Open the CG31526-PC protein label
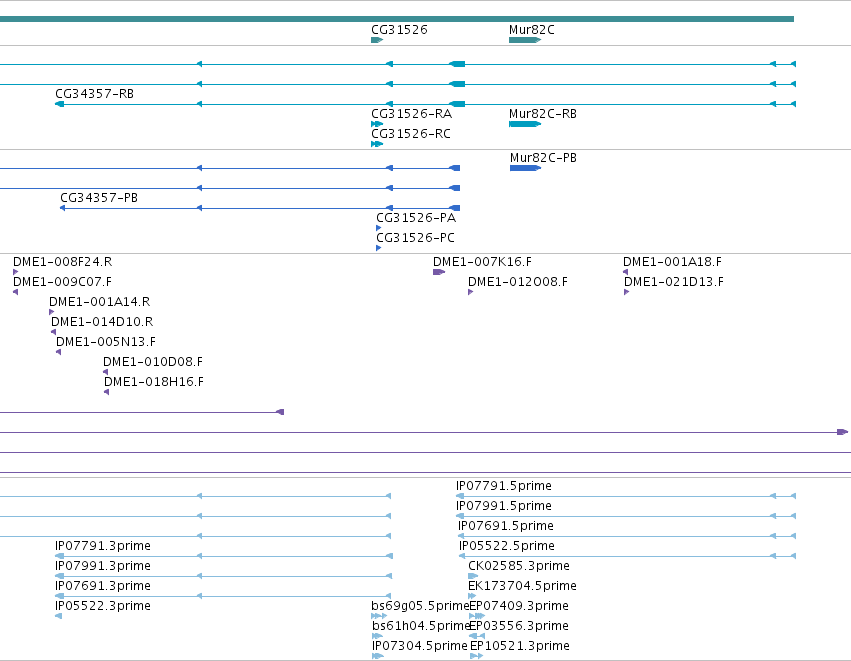The image size is (851, 661). pyautogui.click(x=415, y=238)
